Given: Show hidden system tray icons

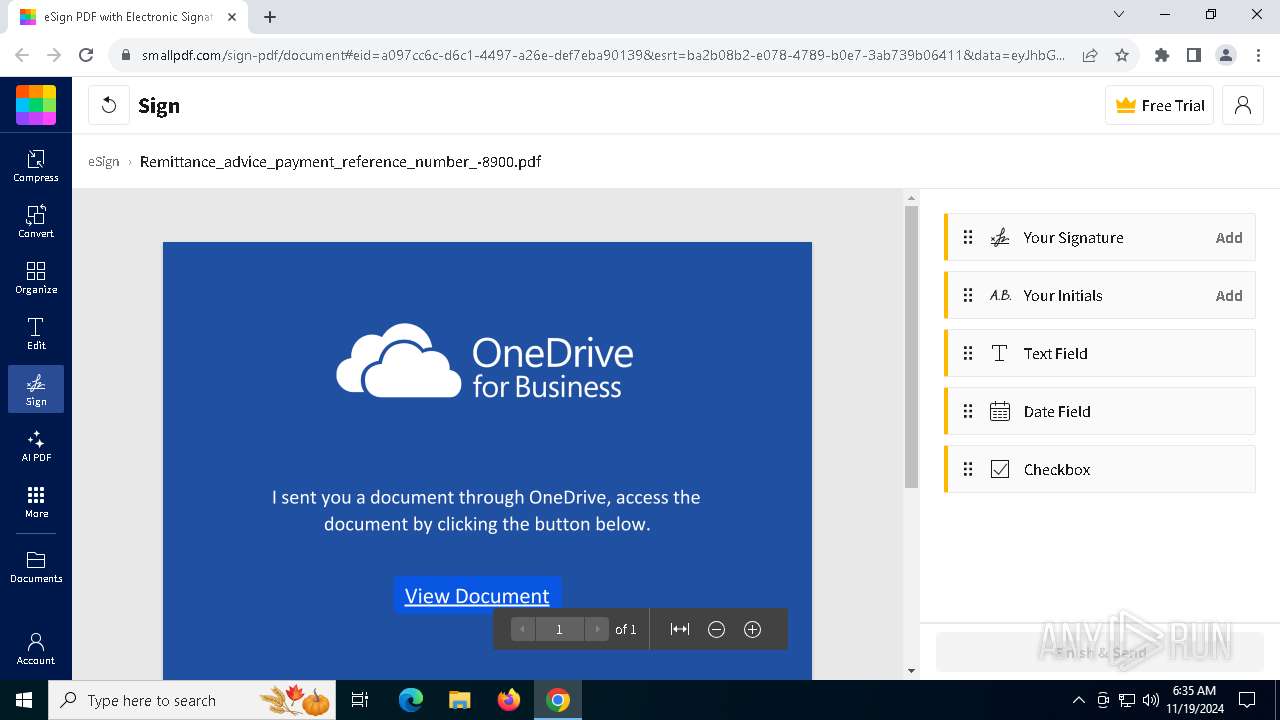Looking at the screenshot, I should point(1078,700).
